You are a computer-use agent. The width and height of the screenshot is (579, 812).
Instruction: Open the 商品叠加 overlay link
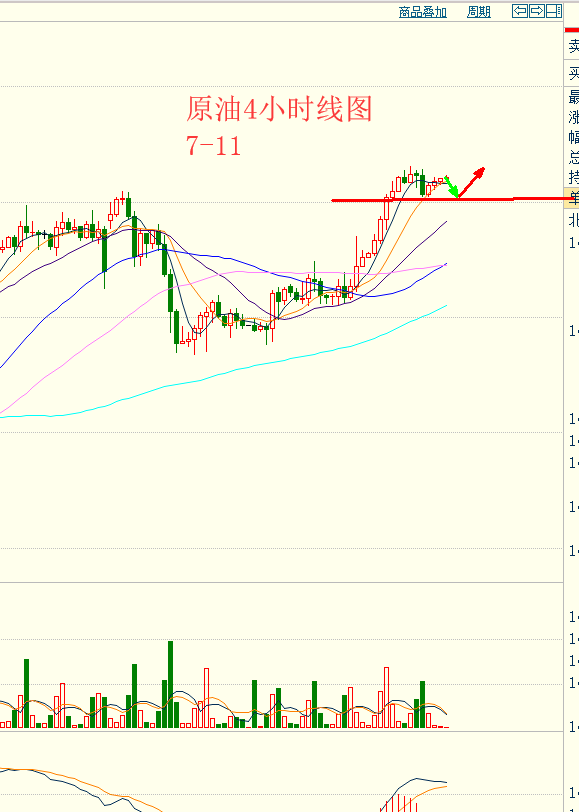pyautogui.click(x=423, y=12)
